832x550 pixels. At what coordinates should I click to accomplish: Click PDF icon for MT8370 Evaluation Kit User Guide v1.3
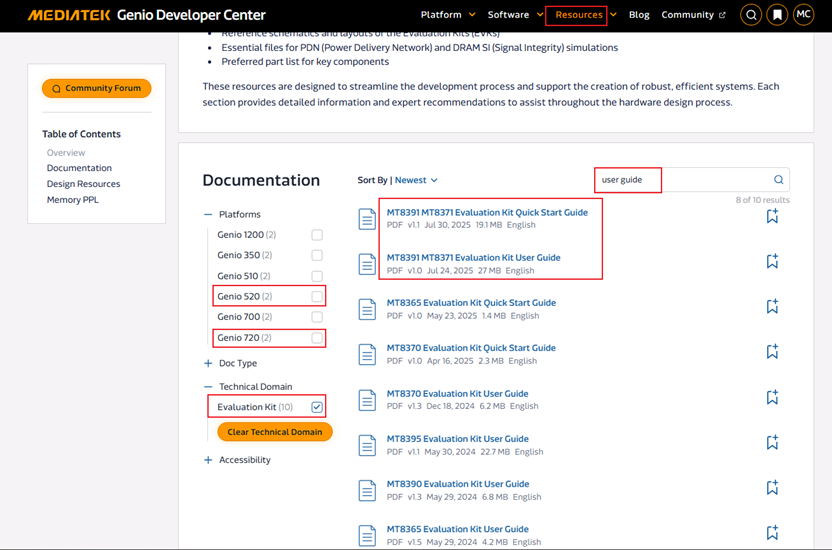click(x=367, y=399)
